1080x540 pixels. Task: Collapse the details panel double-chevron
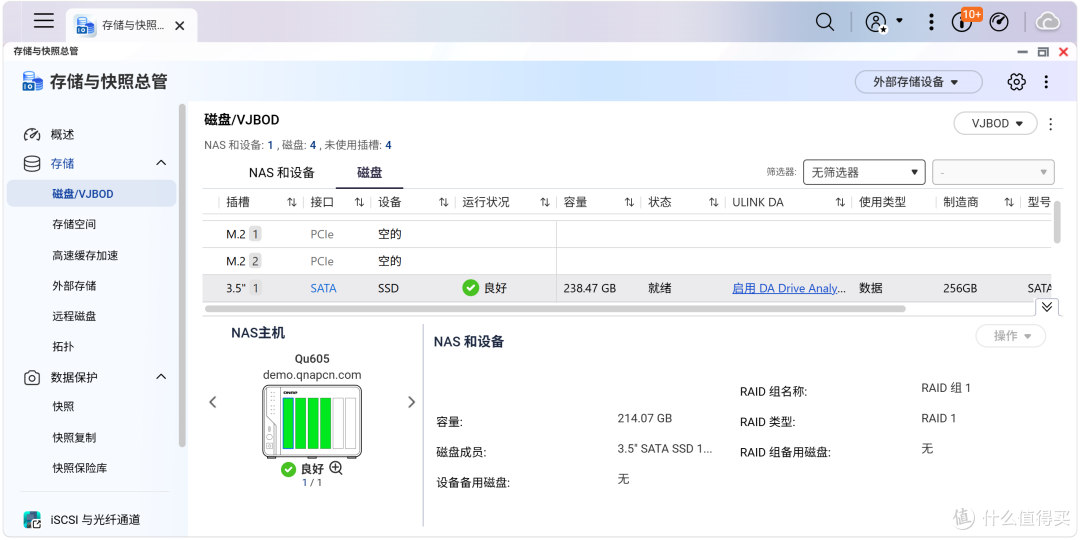[1047, 307]
